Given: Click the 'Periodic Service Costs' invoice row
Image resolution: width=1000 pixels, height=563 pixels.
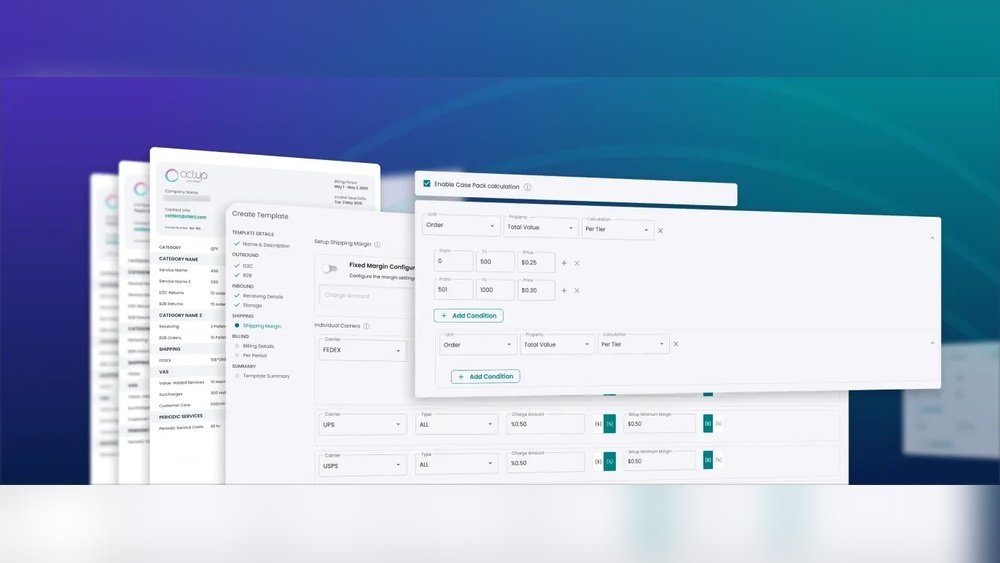Looking at the screenshot, I should [x=189, y=427].
